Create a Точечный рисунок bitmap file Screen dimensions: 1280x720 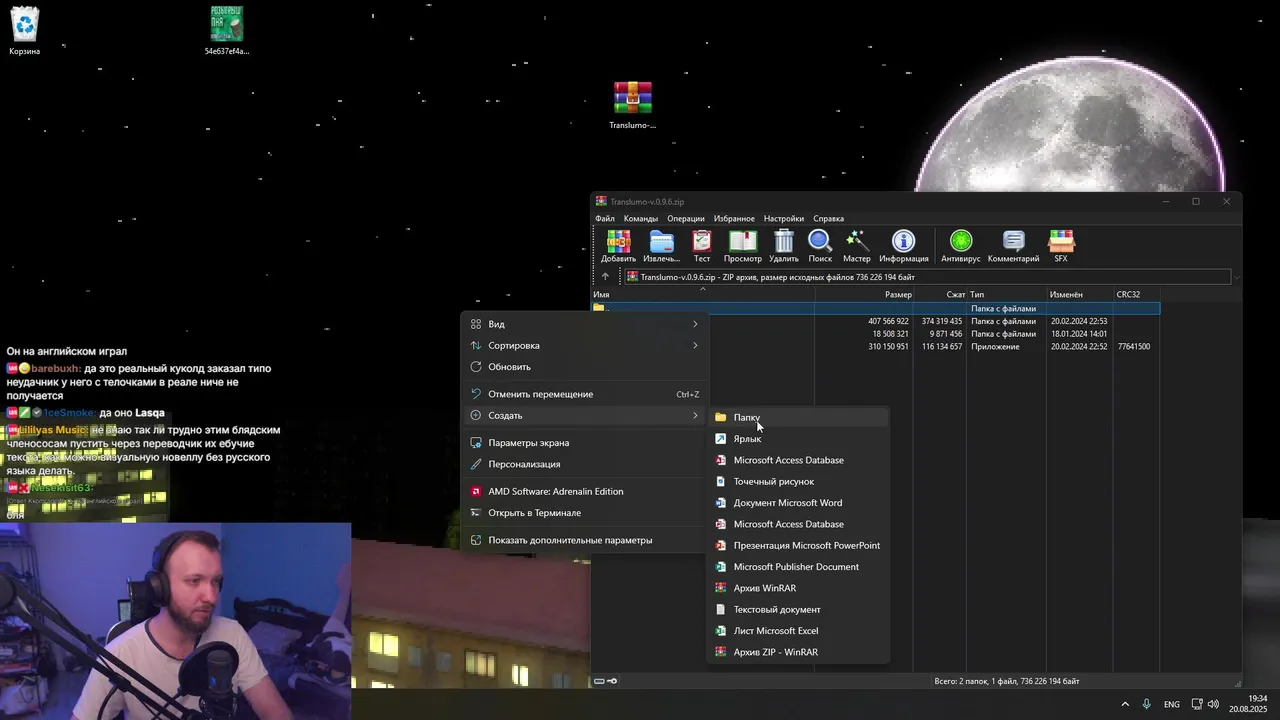click(x=799, y=481)
